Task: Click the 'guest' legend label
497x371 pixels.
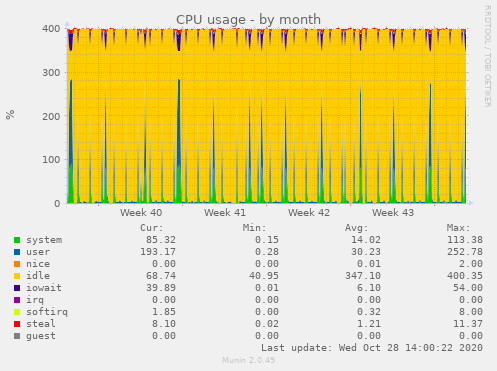Action: click(x=41, y=336)
